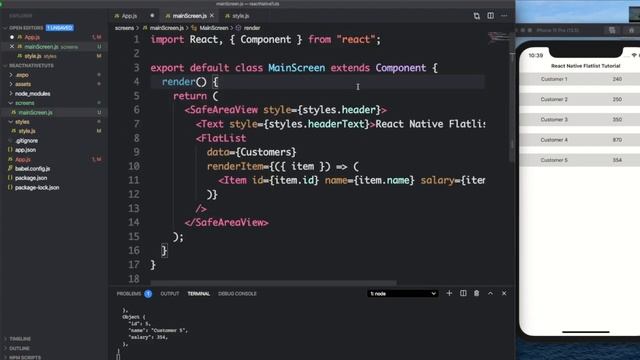Tap Customer 4 row in iPhone simulator
The image size is (640, 360).
(580, 140)
